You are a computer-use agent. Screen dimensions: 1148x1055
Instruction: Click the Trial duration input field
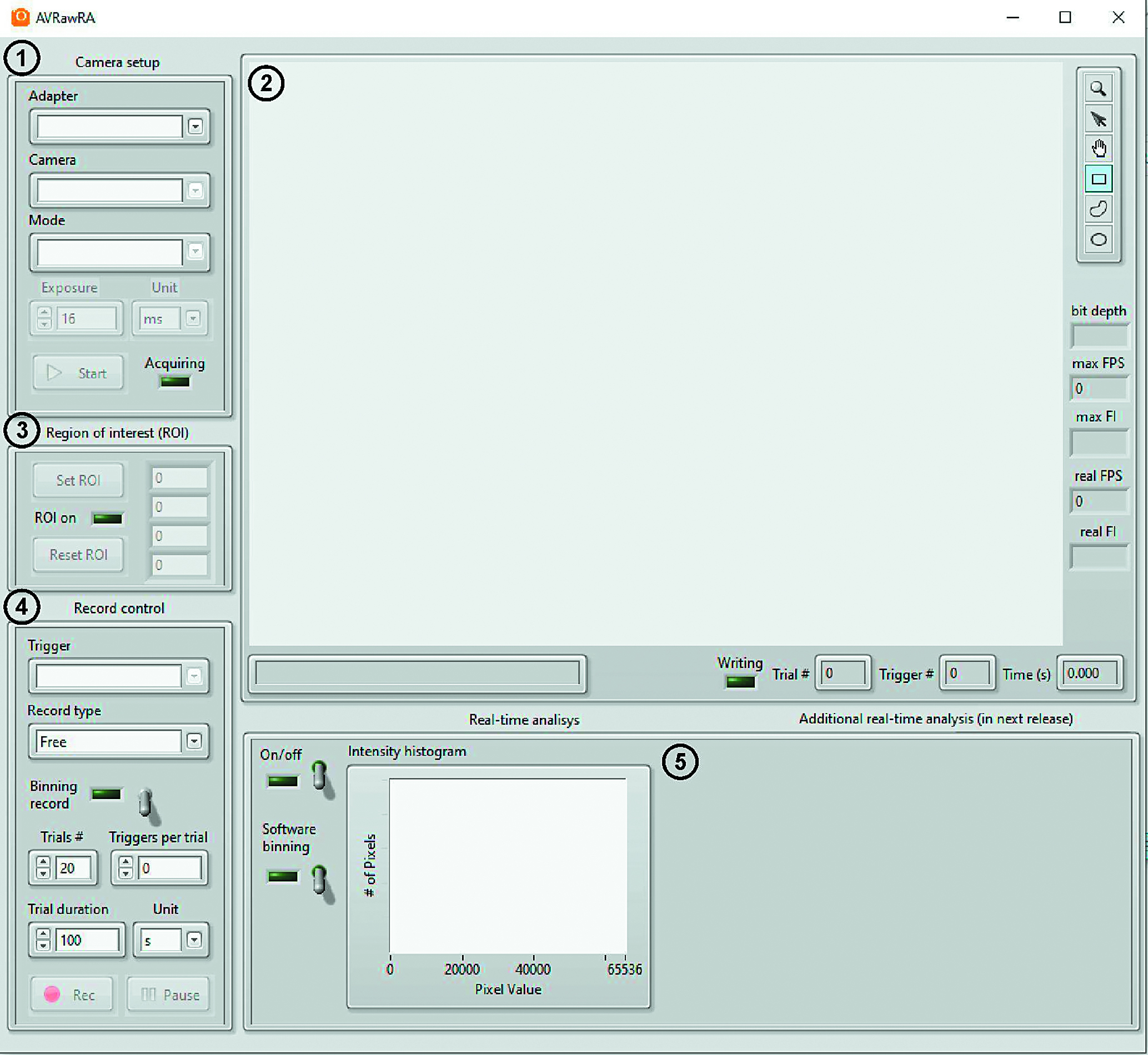coord(87,940)
